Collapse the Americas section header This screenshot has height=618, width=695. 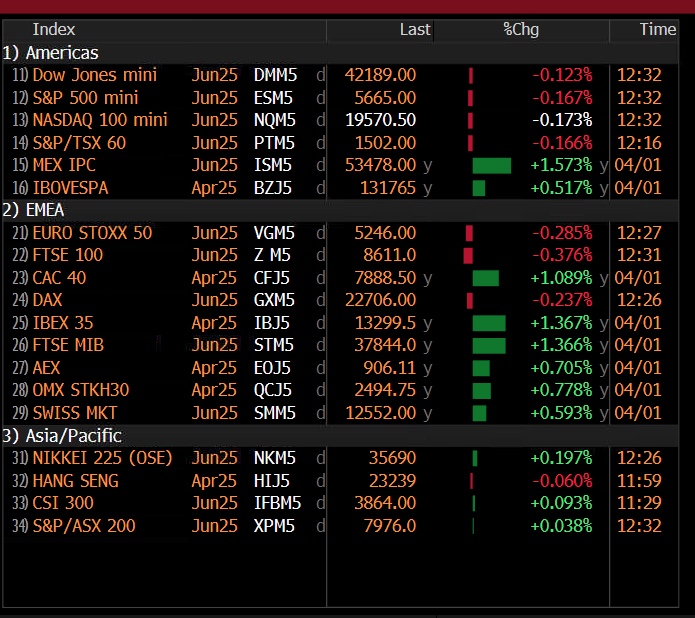click(x=340, y=53)
